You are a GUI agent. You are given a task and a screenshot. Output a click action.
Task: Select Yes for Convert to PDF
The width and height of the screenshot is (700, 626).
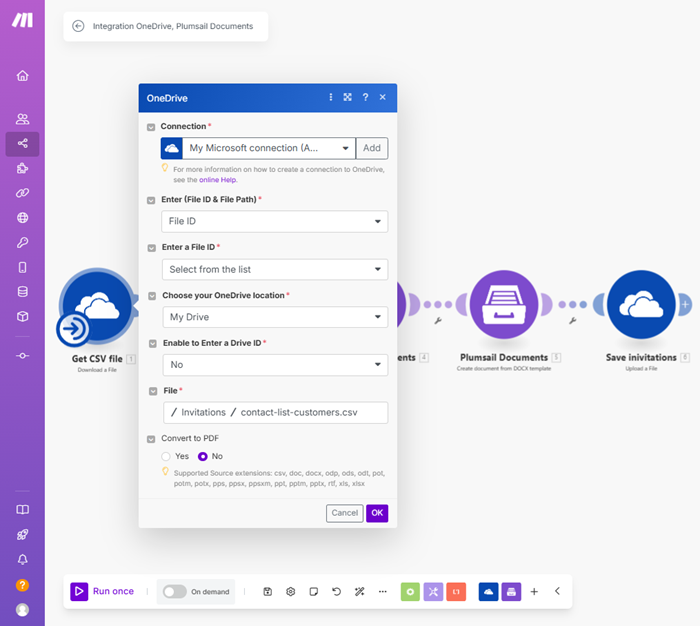point(166,456)
